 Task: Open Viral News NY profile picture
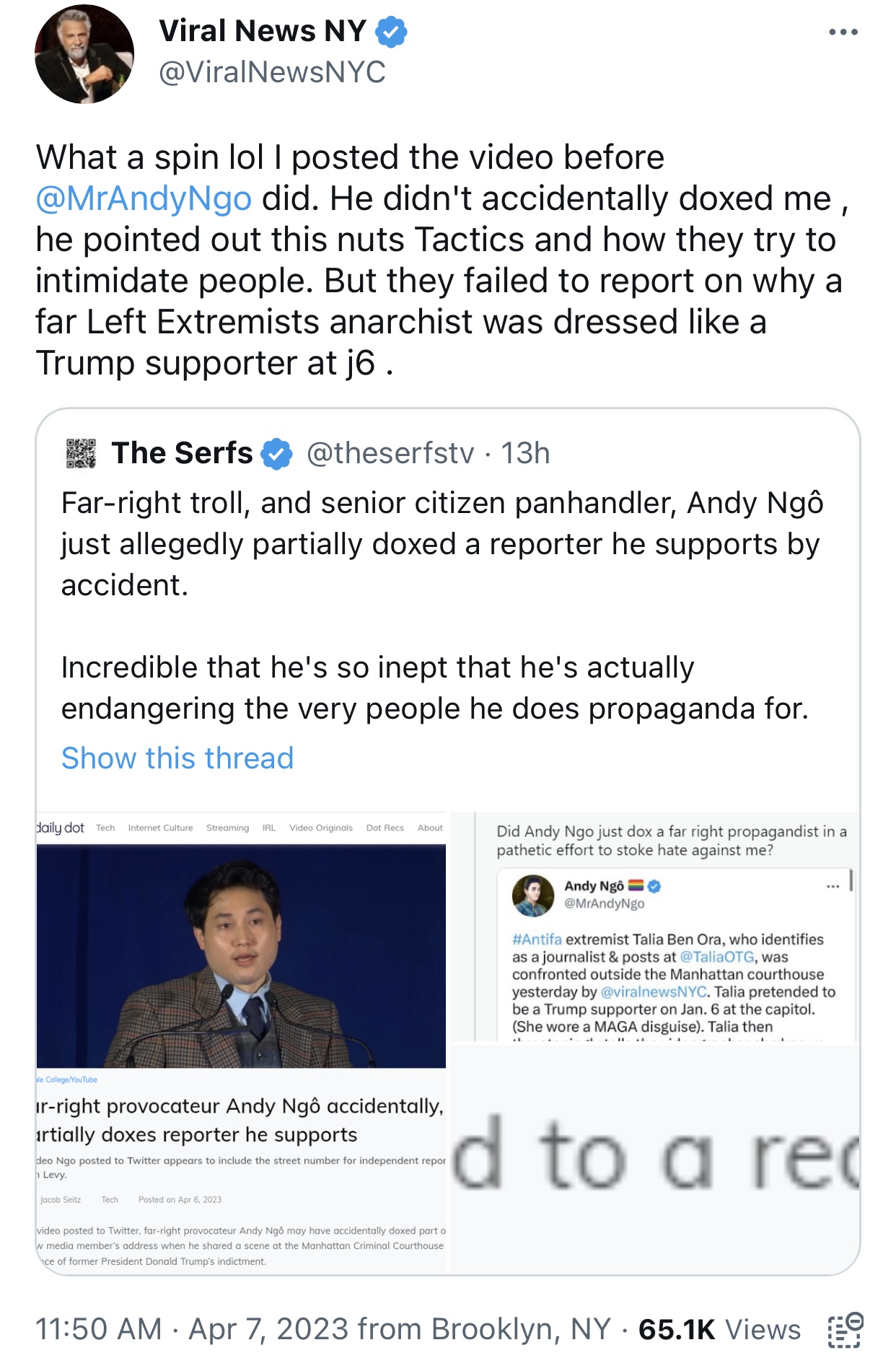(84, 54)
